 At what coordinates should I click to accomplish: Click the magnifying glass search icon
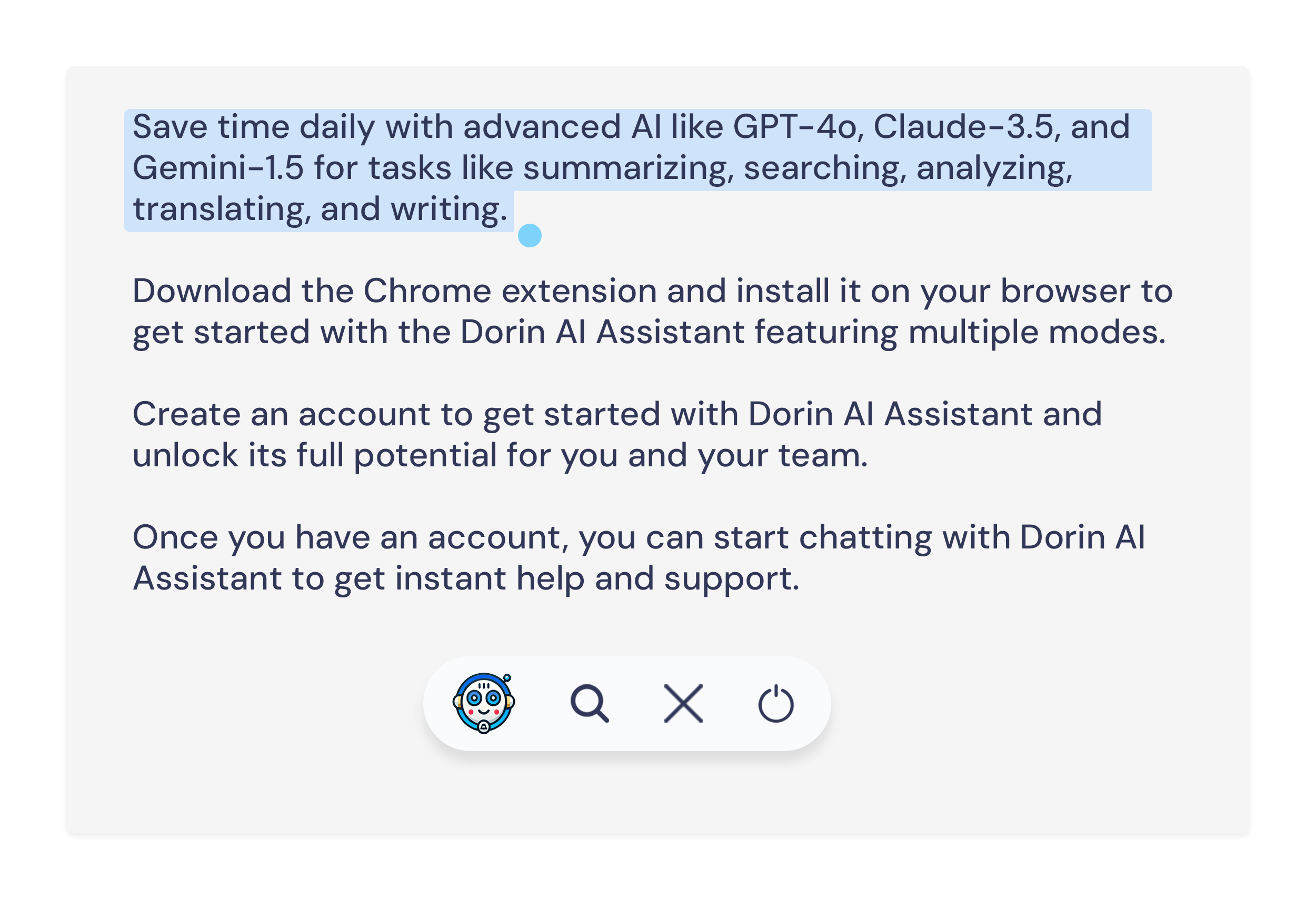click(x=590, y=704)
